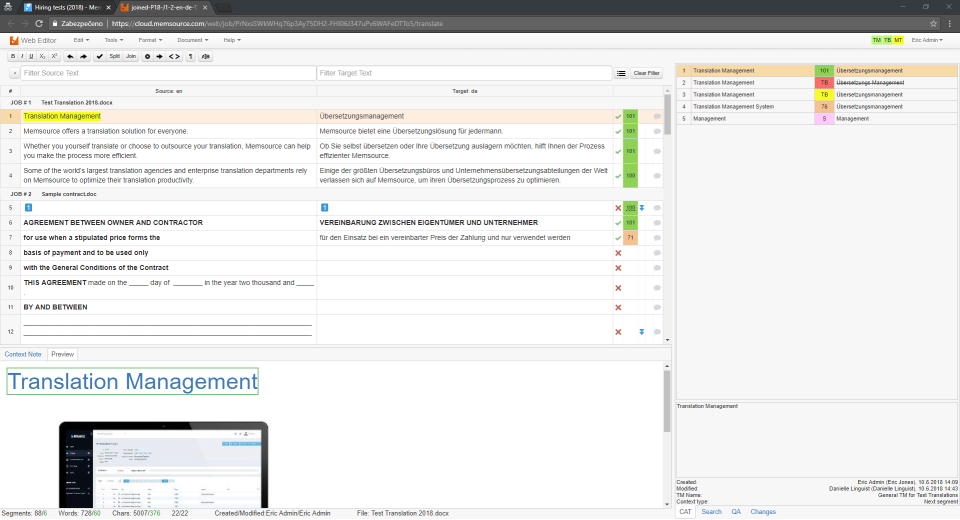Confirm the unconfirmed segment 8
960x520 pixels.
[x=618, y=253]
